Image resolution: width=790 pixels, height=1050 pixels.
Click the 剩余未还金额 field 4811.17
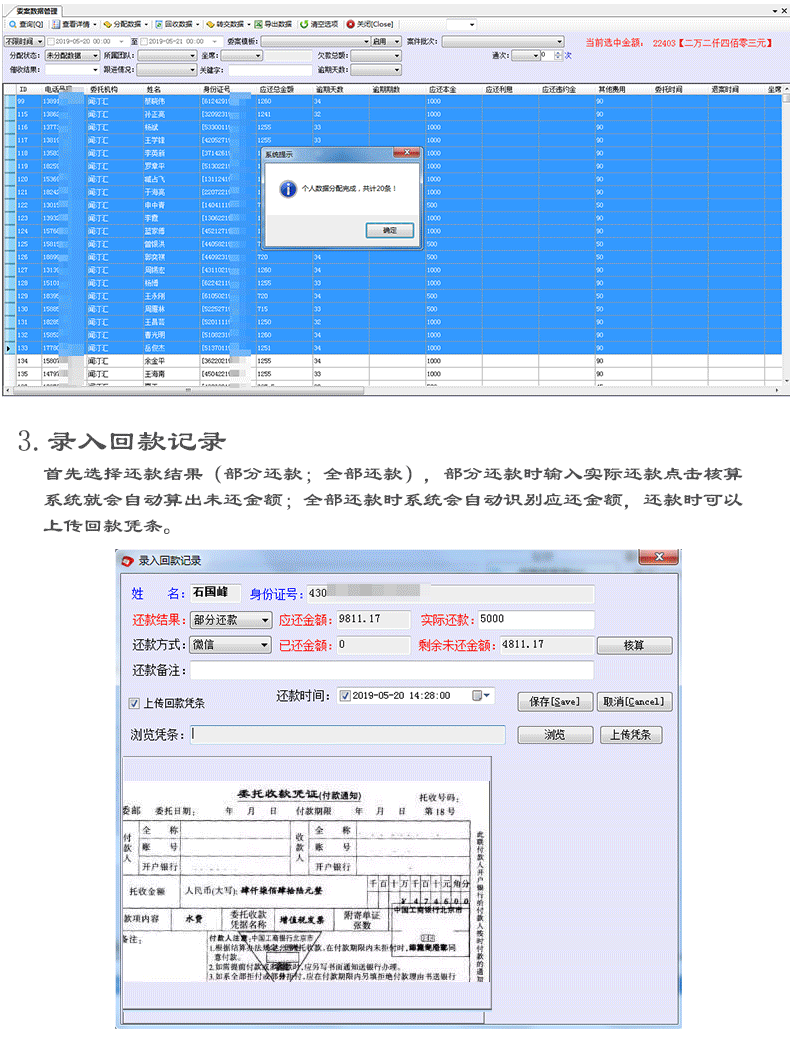coord(546,645)
